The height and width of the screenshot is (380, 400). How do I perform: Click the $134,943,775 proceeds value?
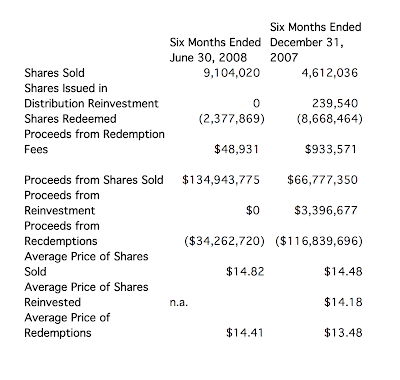tap(221, 180)
